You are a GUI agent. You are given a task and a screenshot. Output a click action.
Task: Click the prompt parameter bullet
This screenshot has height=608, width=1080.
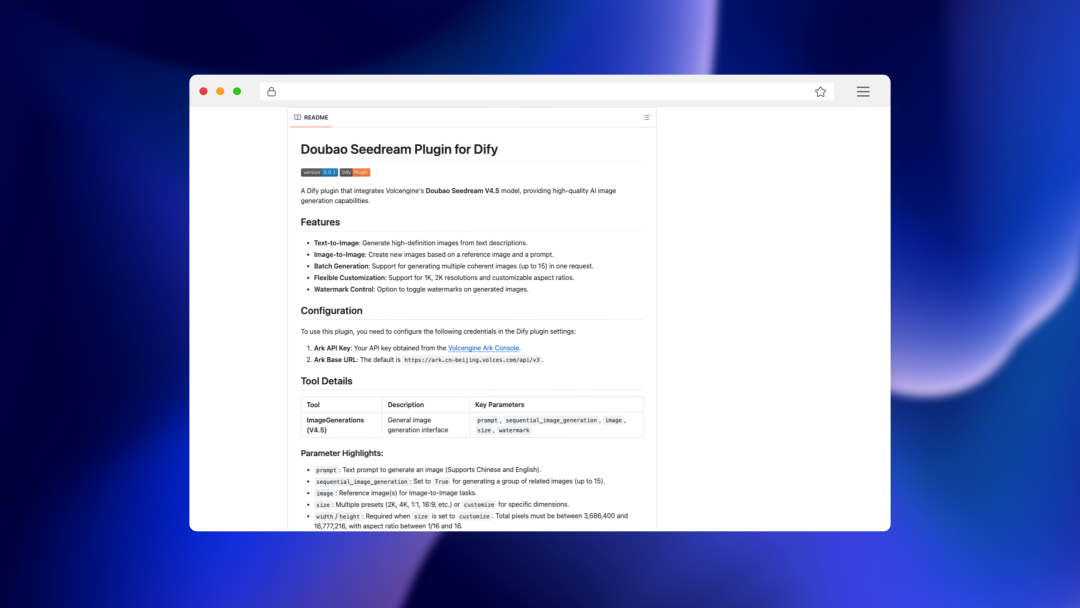pyautogui.click(x=428, y=470)
